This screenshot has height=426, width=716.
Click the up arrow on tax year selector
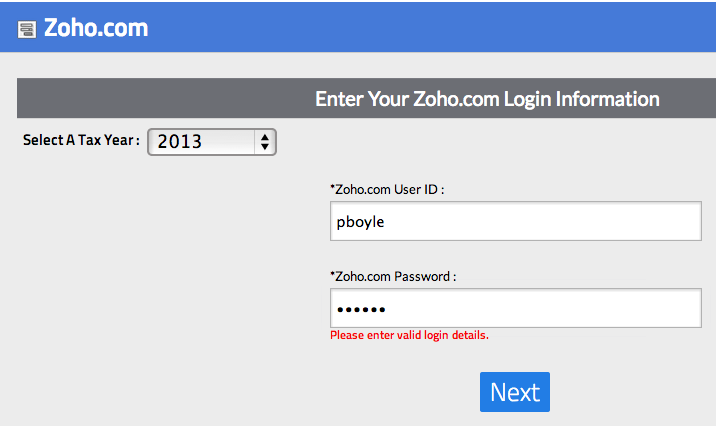coord(264,136)
